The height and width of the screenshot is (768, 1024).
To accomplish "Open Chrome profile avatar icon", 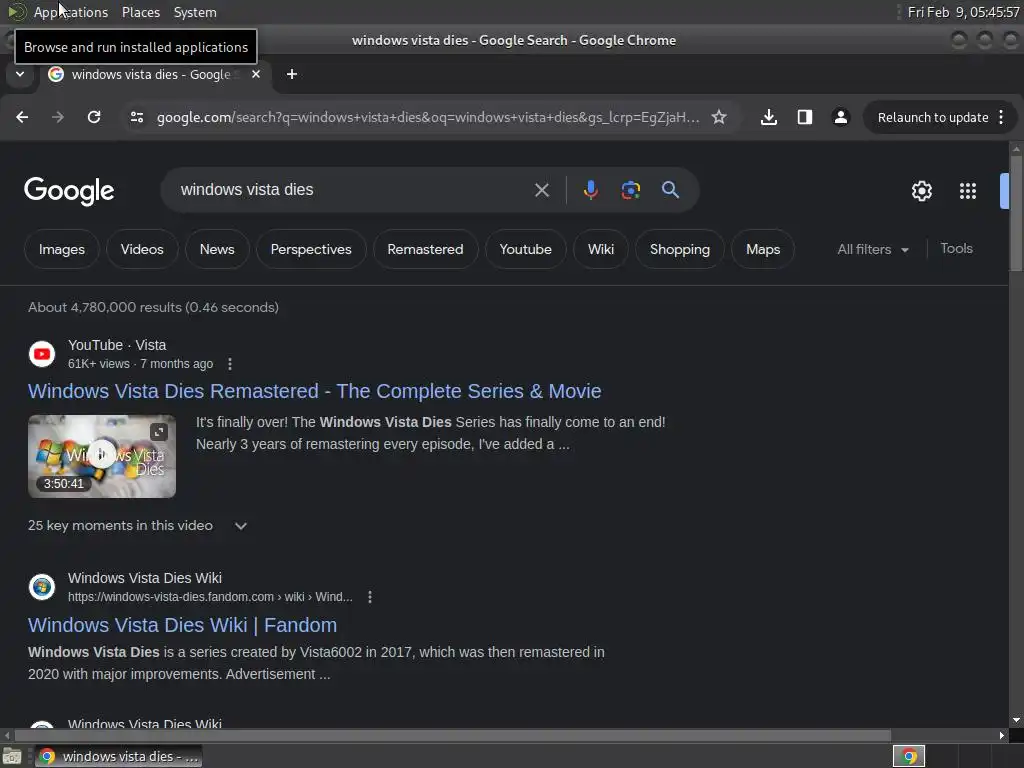I will (x=840, y=117).
